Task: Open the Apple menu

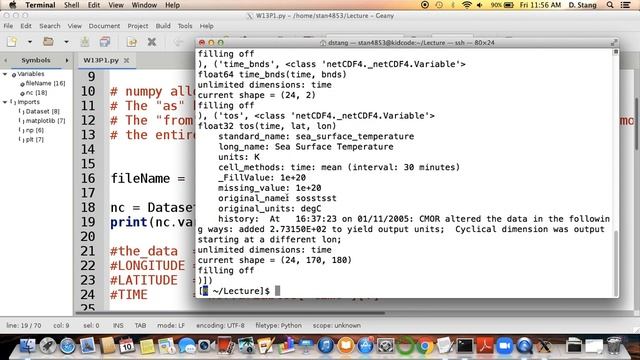Action: coord(12,5)
